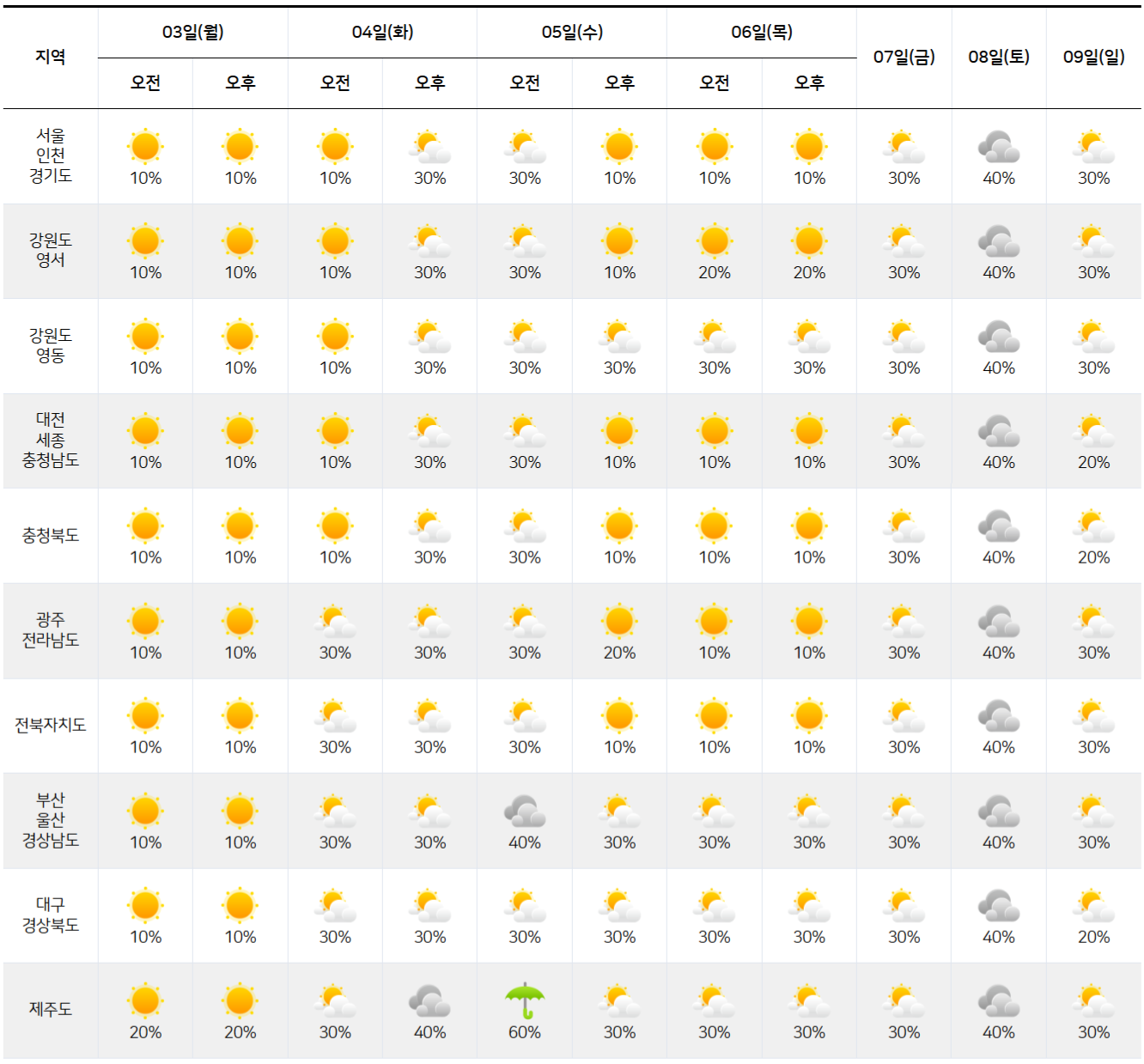Click 30% for 강원도 영동 06일 오전

[715, 368]
